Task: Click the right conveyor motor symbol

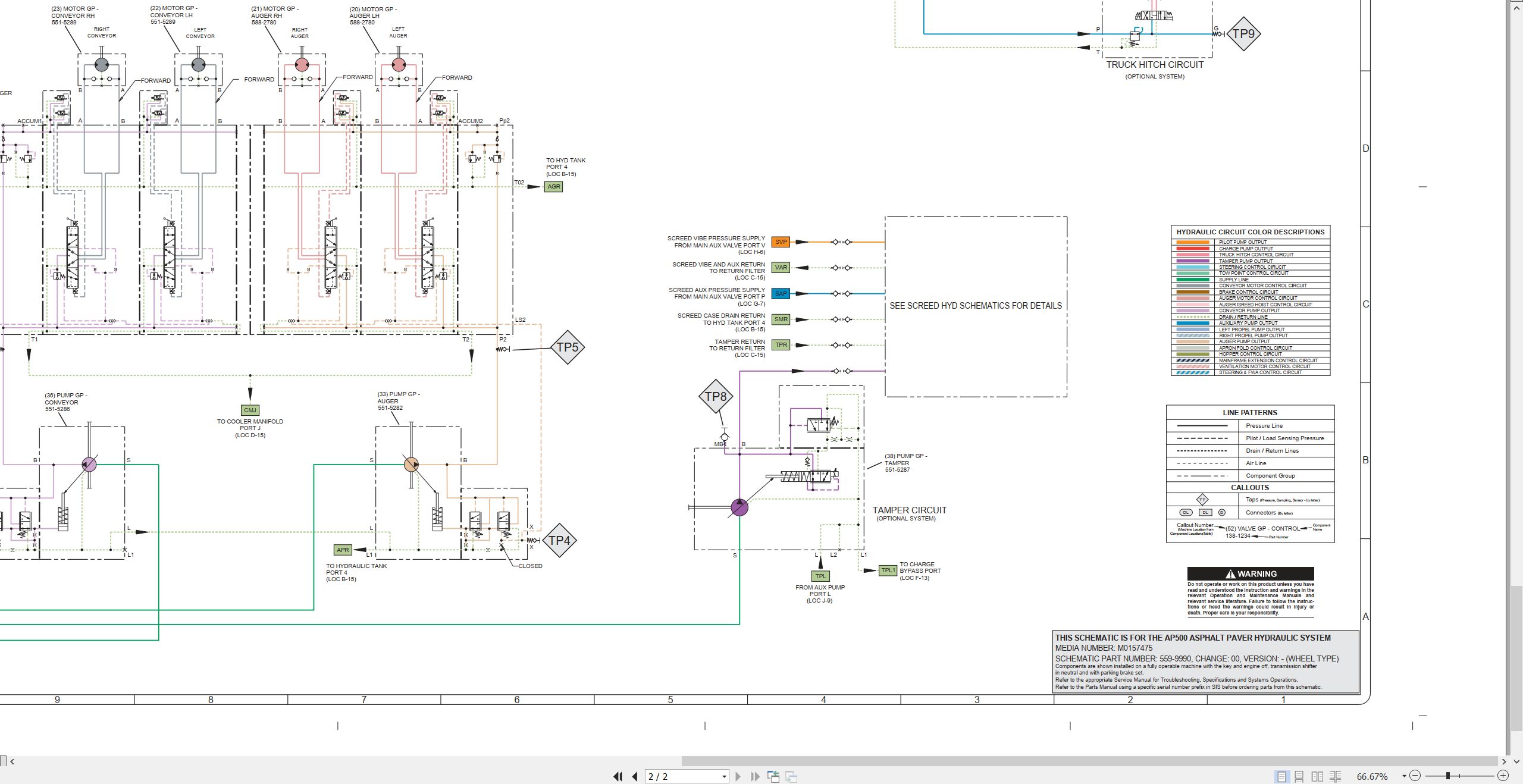Action: (101, 64)
